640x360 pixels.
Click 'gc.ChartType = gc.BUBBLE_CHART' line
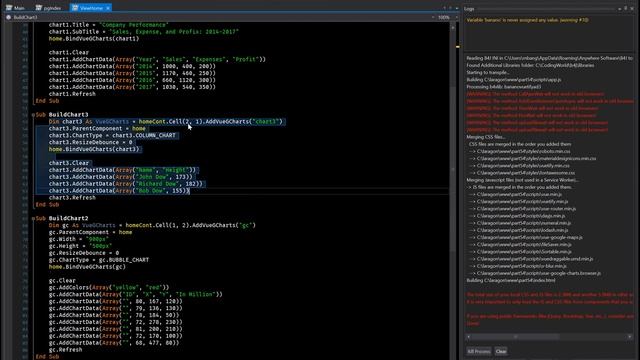pyautogui.click(x=99, y=260)
